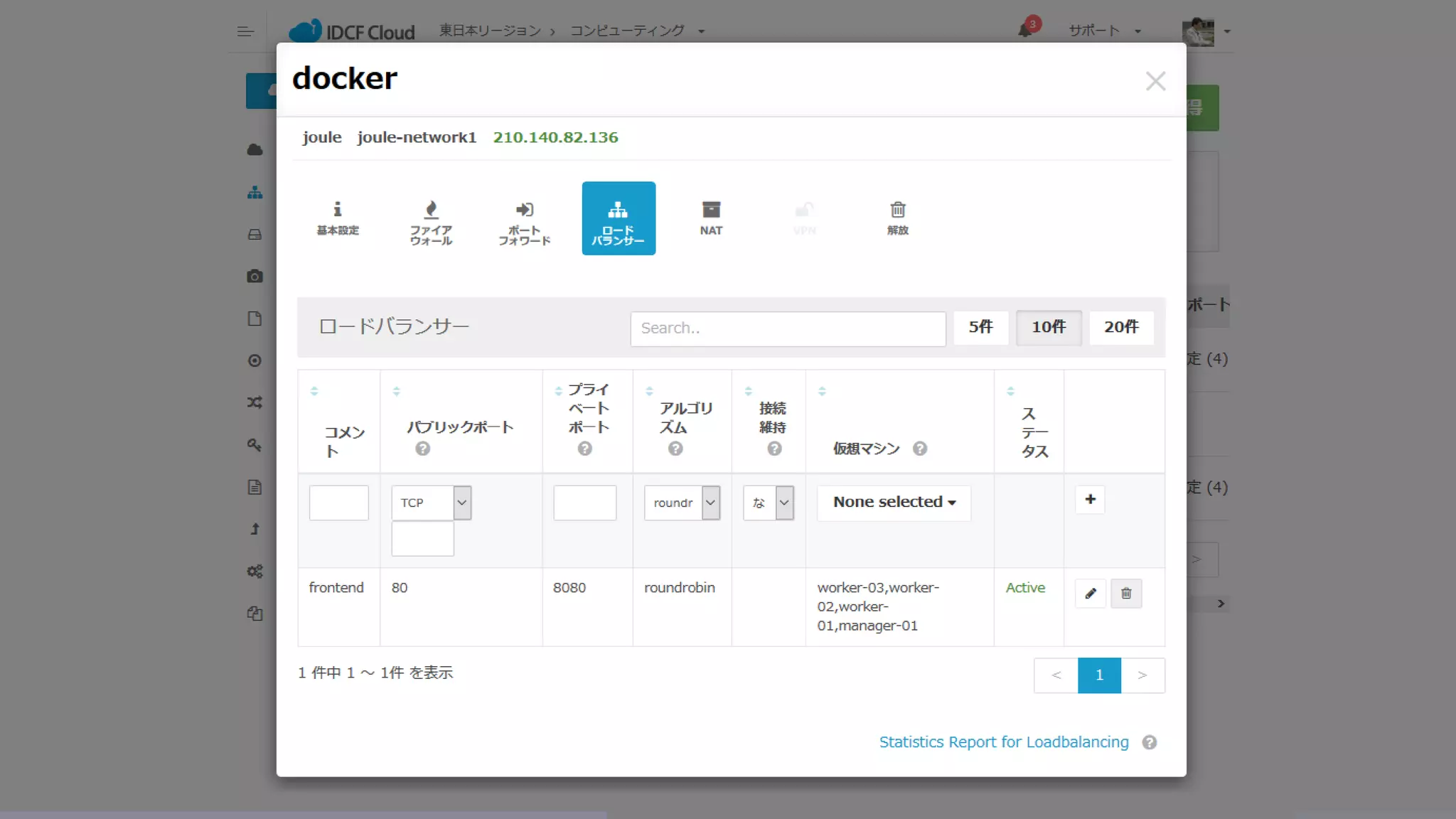Delete the frontend rule with the trash icon
The image size is (1456, 819).
pyautogui.click(x=1126, y=594)
